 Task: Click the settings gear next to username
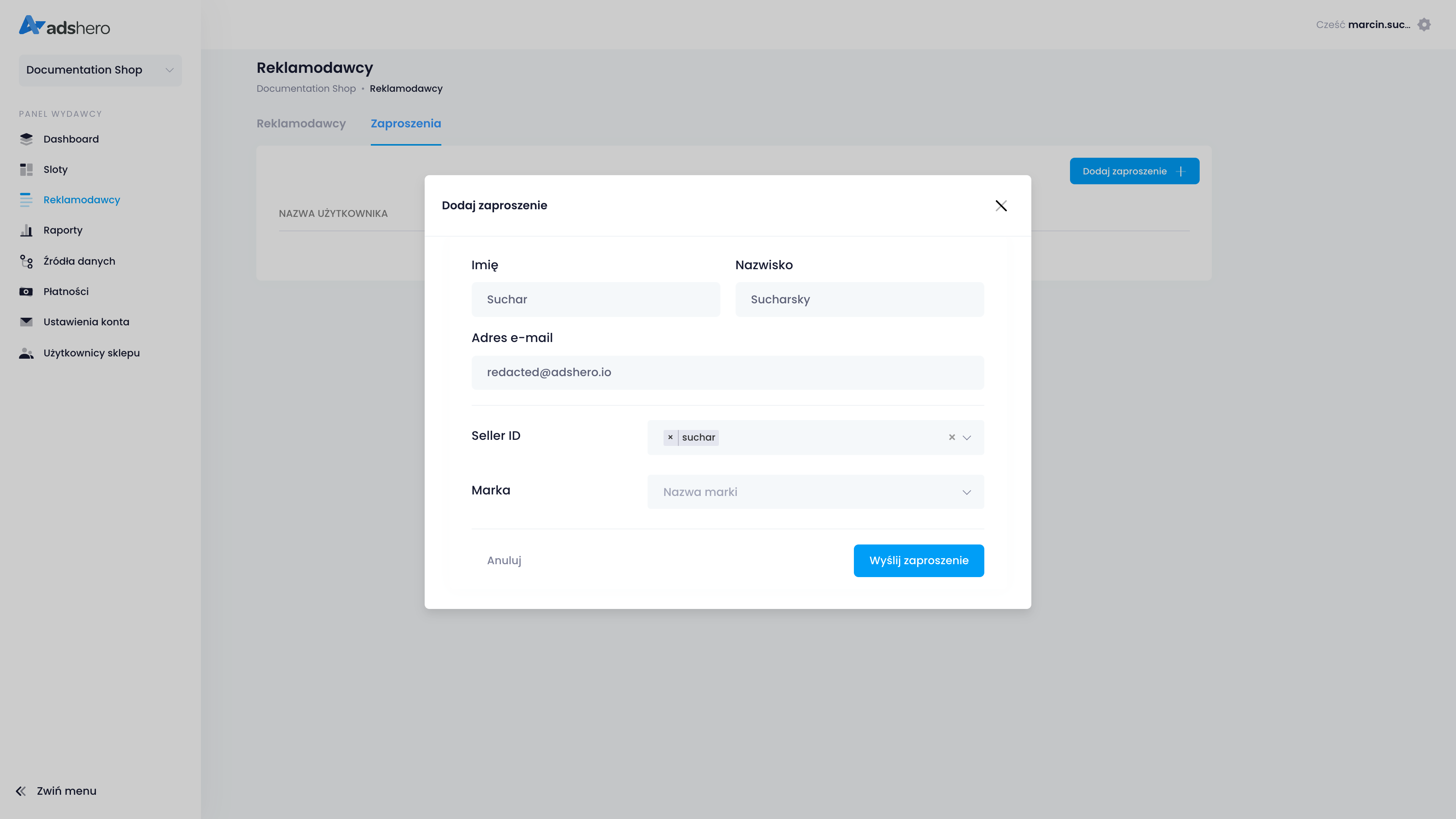point(1424,25)
